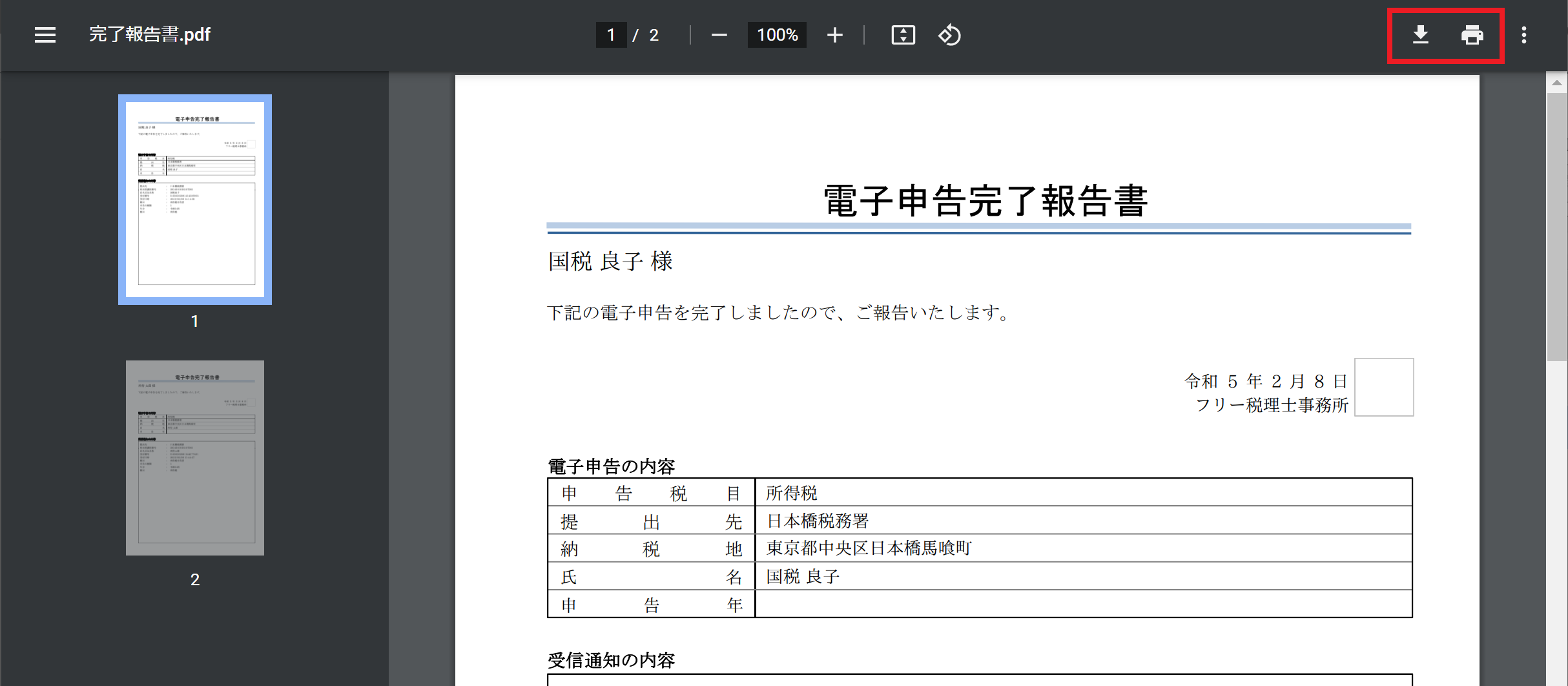Select page 2 thumbnail
Viewport: 1568px width, 686px height.
coord(195,458)
